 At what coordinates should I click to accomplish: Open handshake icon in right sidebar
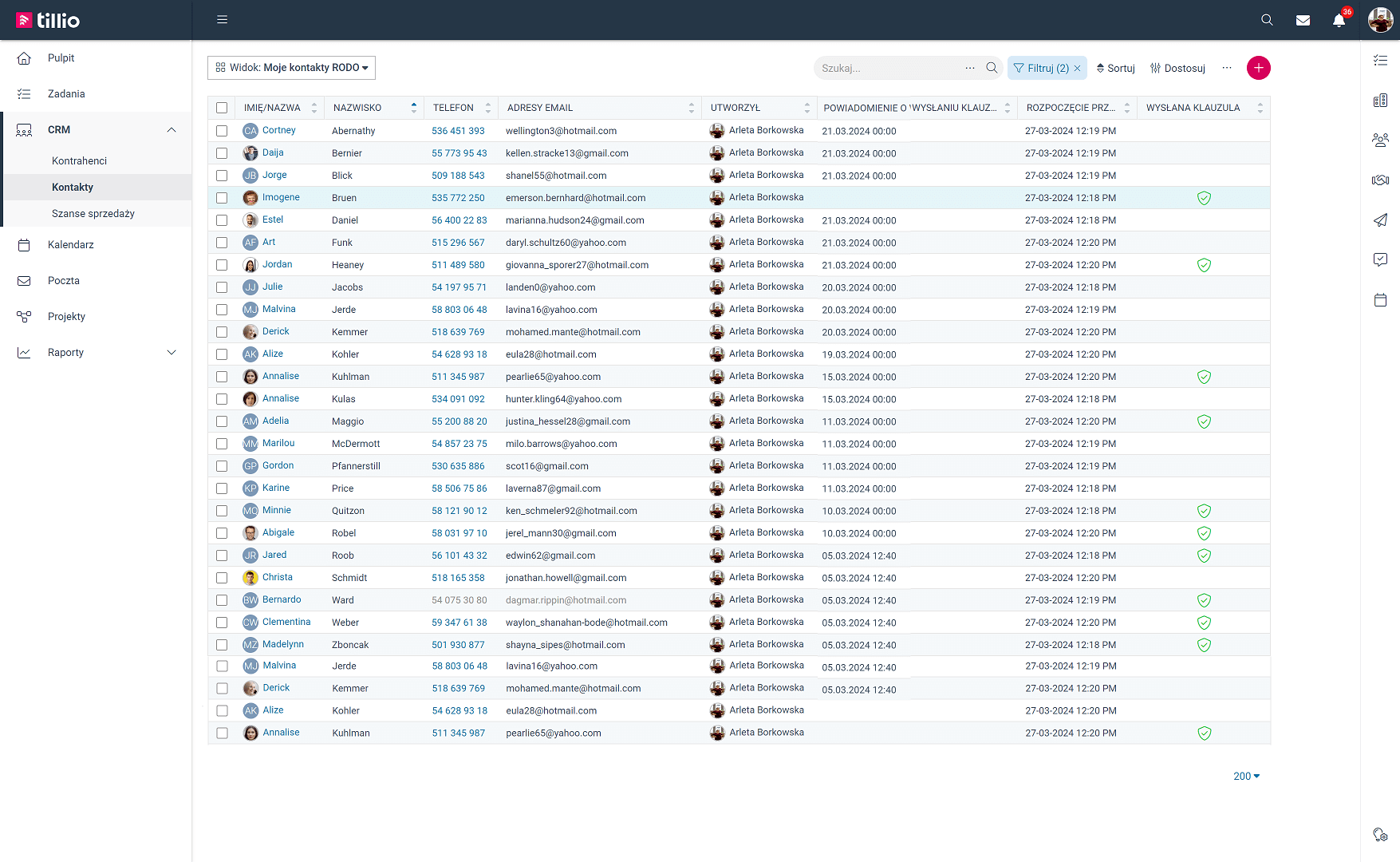1380,180
